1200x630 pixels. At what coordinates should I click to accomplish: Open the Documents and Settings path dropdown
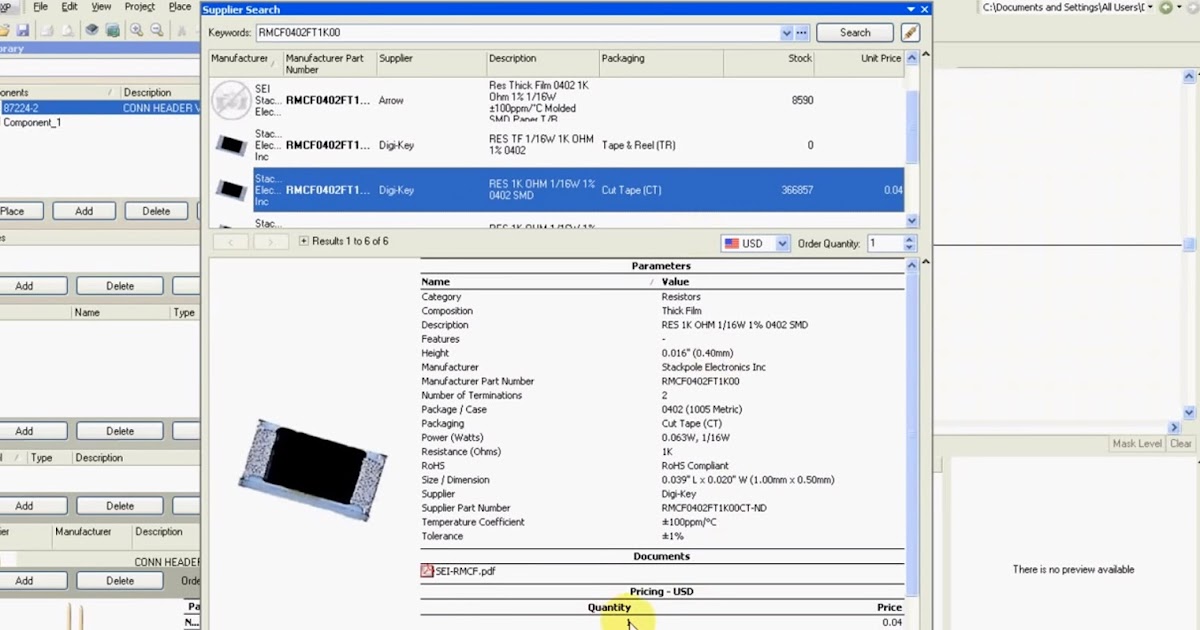point(1149,8)
